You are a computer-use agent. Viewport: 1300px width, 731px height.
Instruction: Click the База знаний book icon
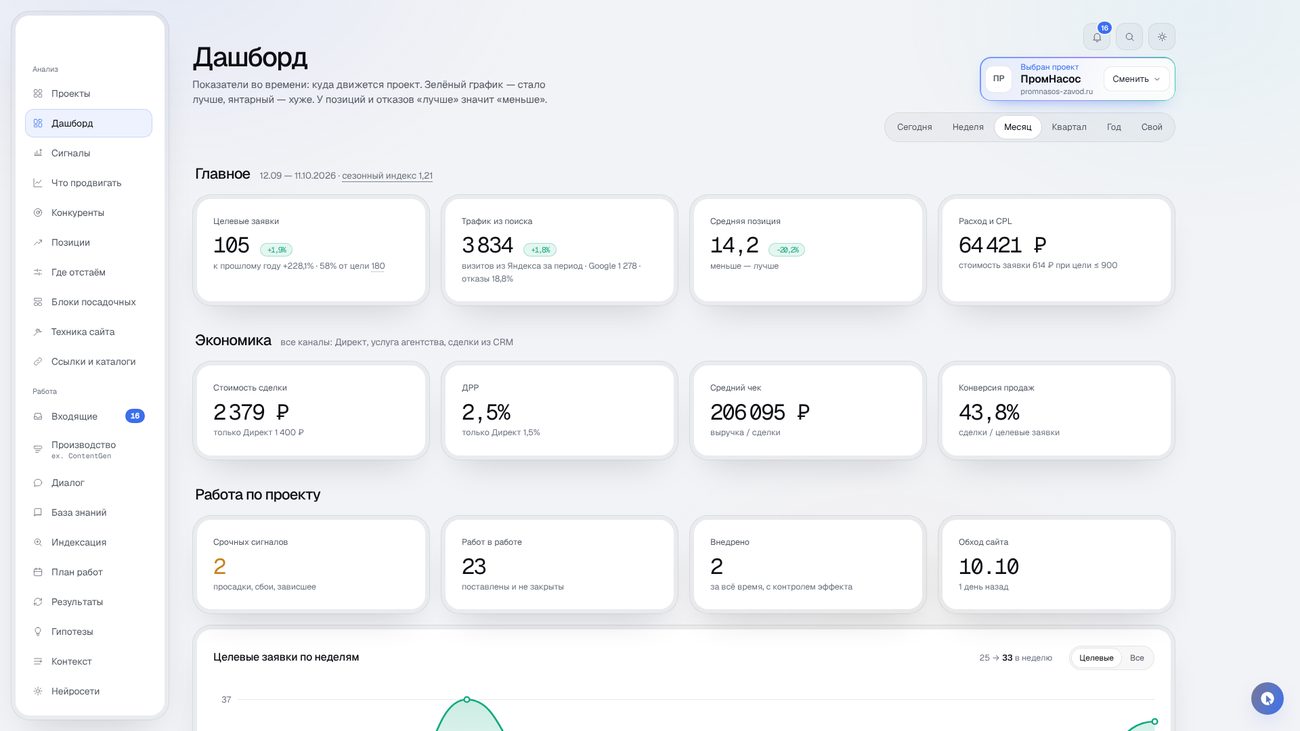[38, 513]
